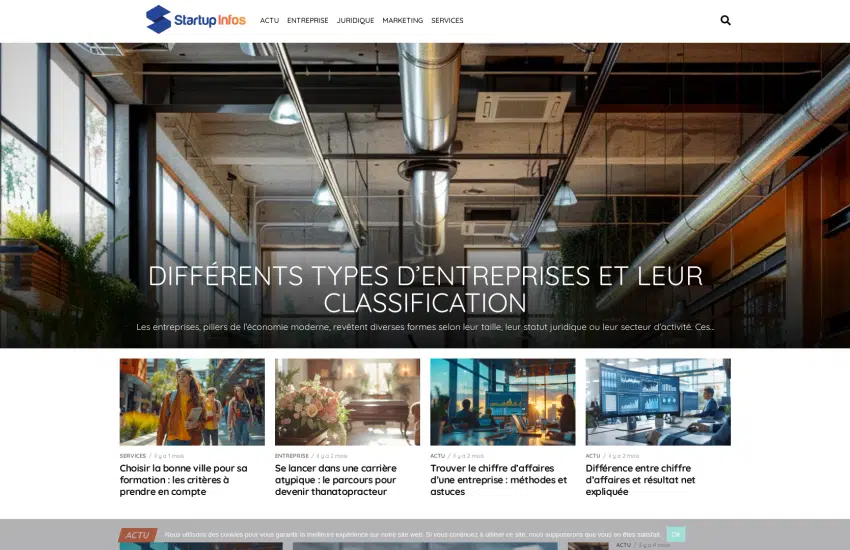Open thumbnail of sunset office meeting
The width and height of the screenshot is (850, 550).
coord(503,402)
